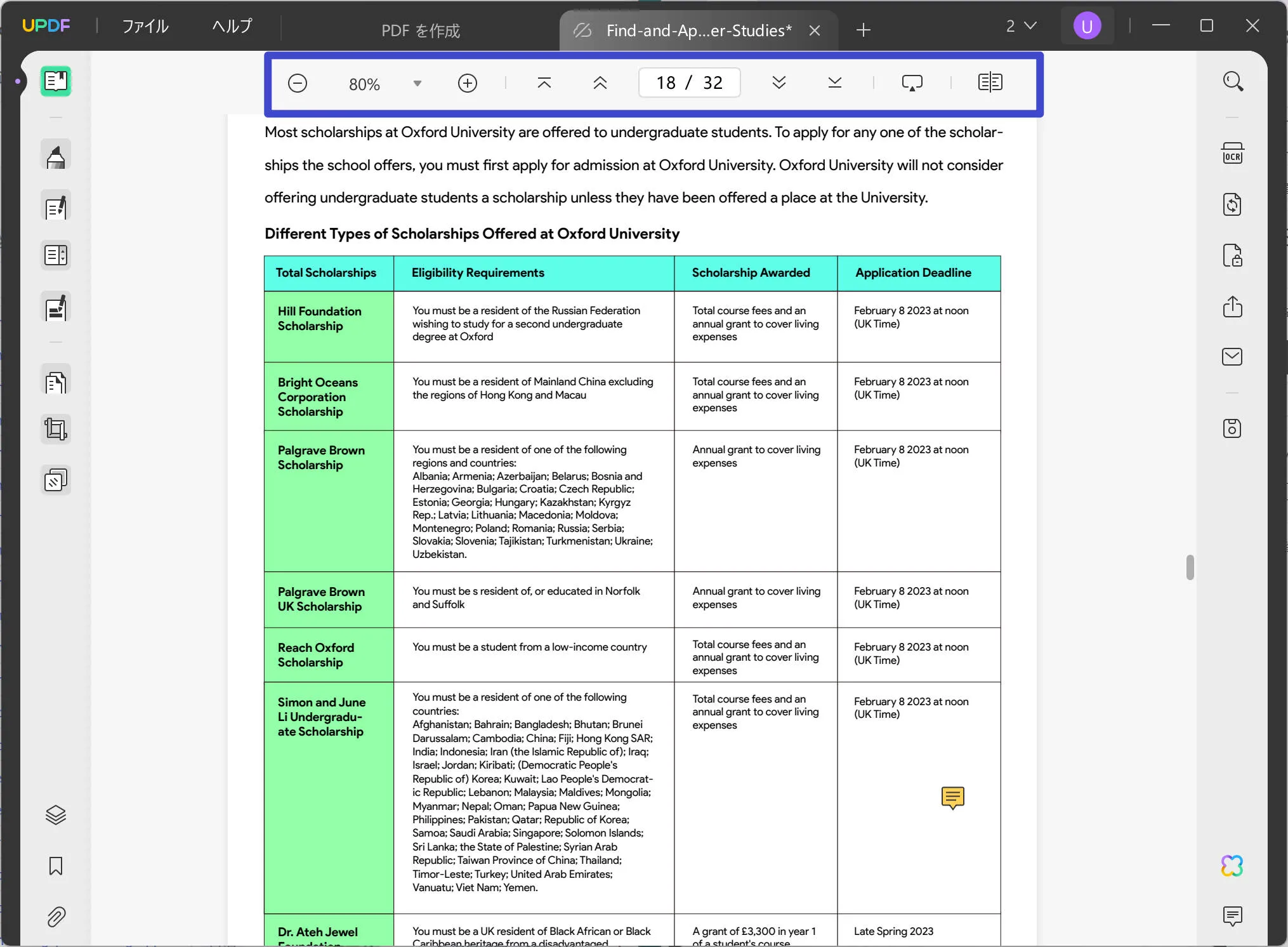
Task: Open the yellow sticky note comment
Action: tap(953, 798)
